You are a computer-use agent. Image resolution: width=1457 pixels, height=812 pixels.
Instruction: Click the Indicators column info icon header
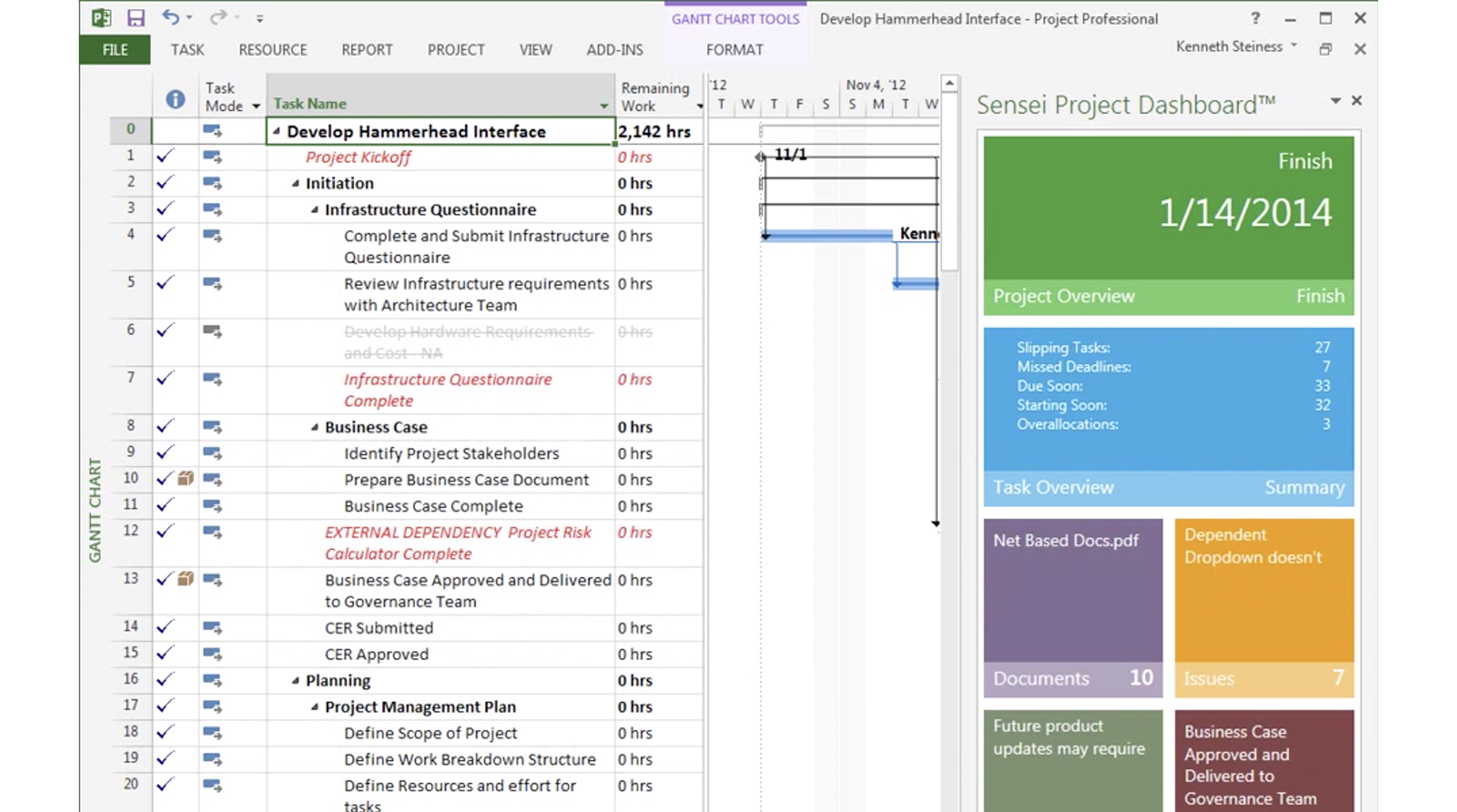175,99
